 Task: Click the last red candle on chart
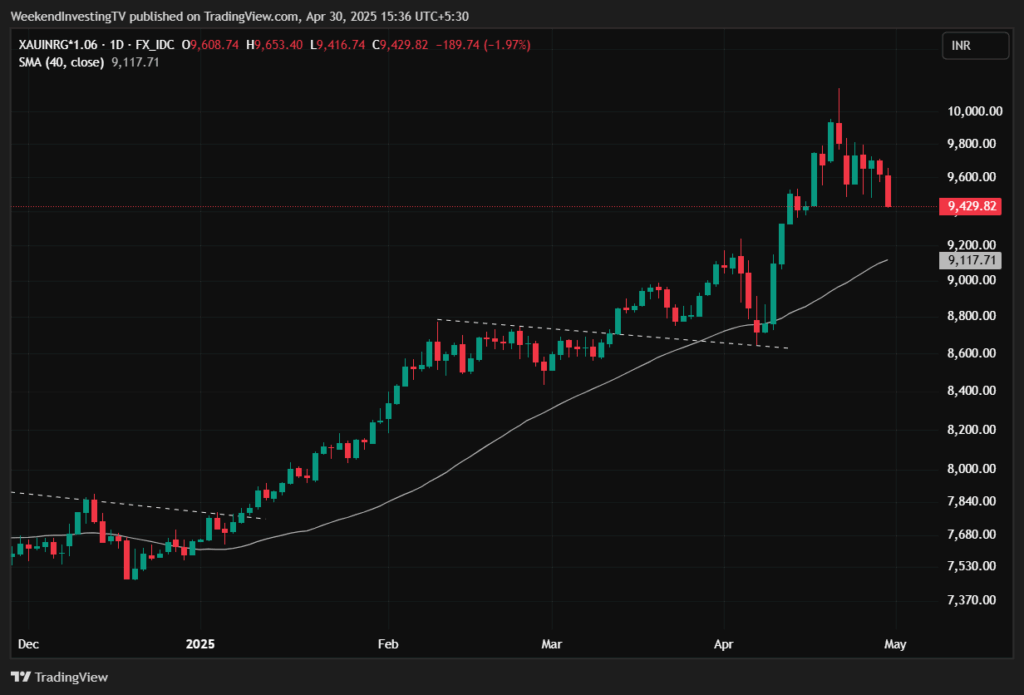tap(888, 190)
